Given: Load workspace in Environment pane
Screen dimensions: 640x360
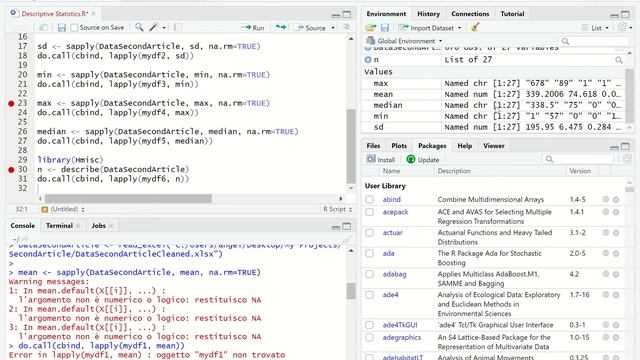Looking at the screenshot, I should pyautogui.click(x=371, y=27).
